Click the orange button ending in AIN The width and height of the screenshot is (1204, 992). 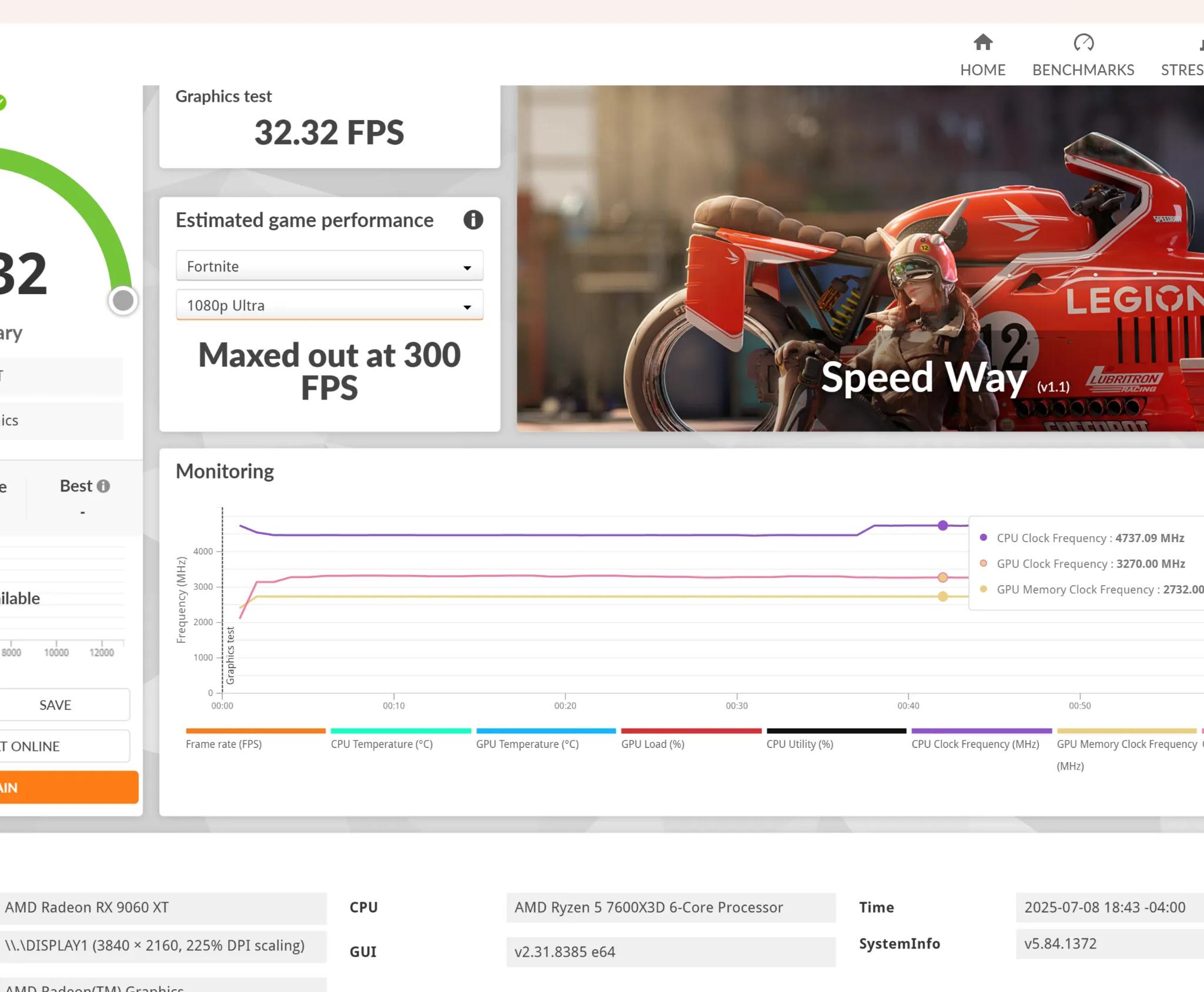[68, 787]
